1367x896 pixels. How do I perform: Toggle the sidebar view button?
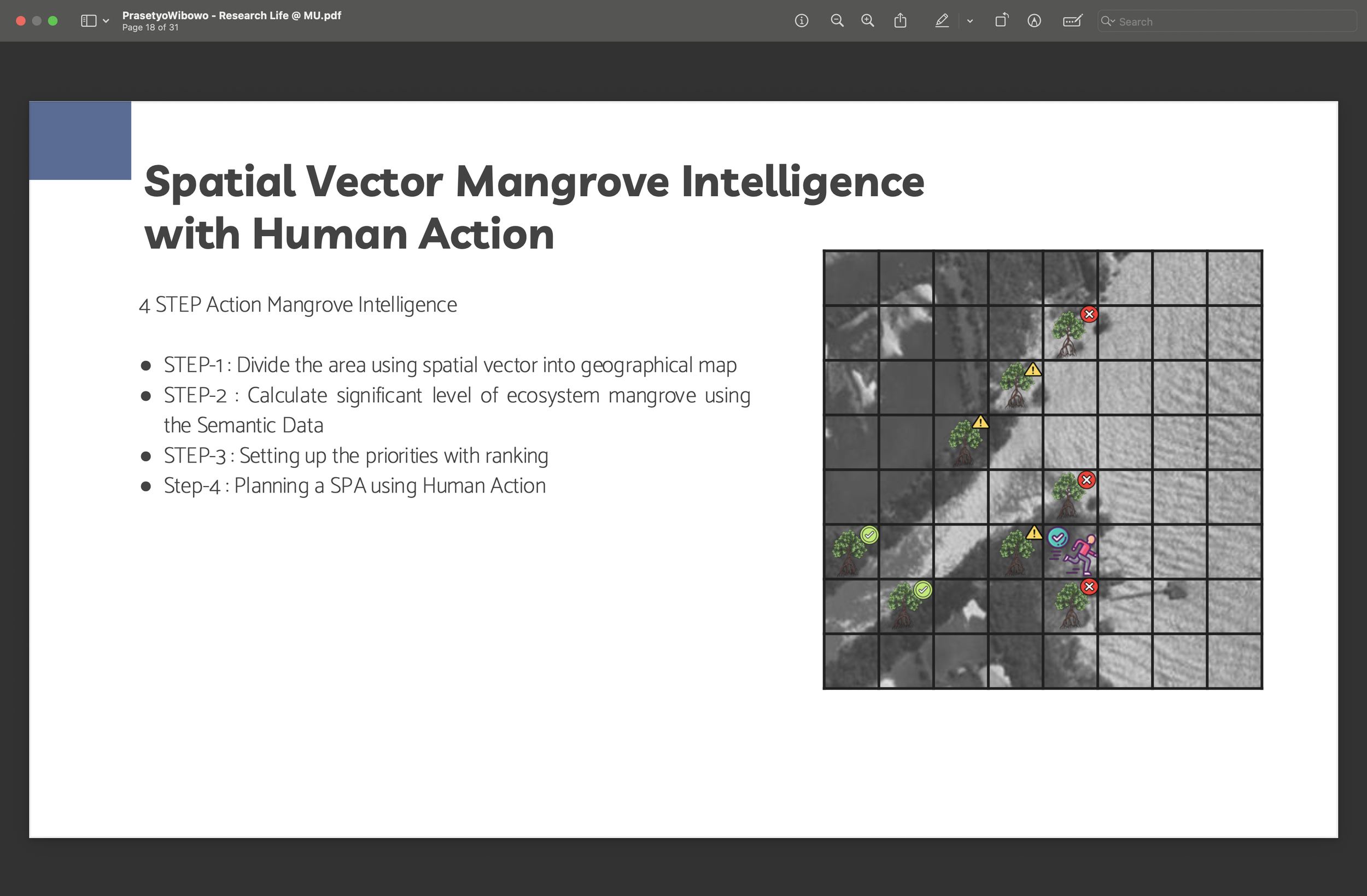click(x=89, y=21)
